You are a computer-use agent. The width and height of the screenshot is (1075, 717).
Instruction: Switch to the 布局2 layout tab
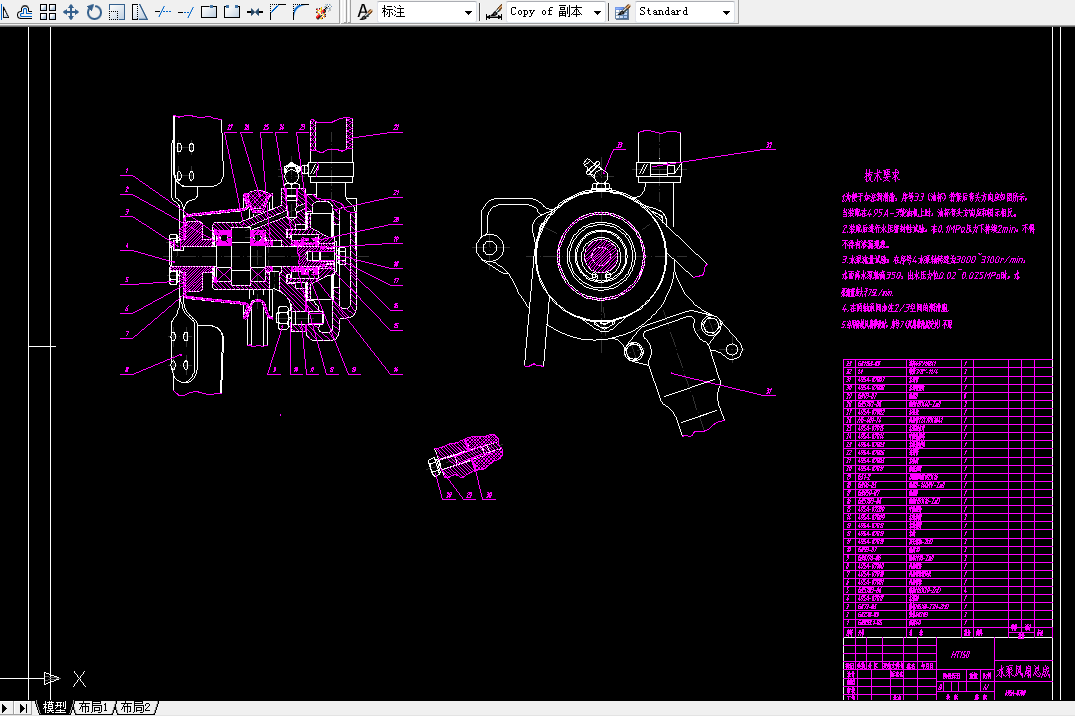tap(136, 707)
